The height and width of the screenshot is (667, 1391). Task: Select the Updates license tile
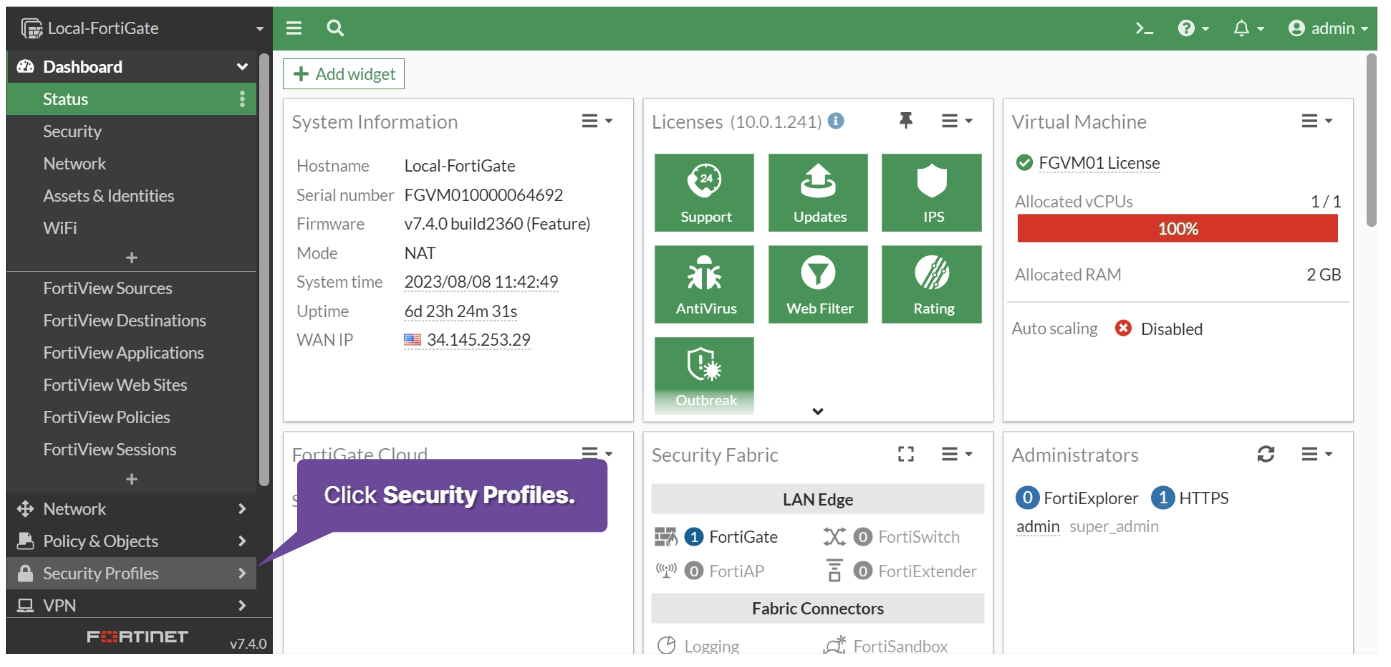click(818, 191)
